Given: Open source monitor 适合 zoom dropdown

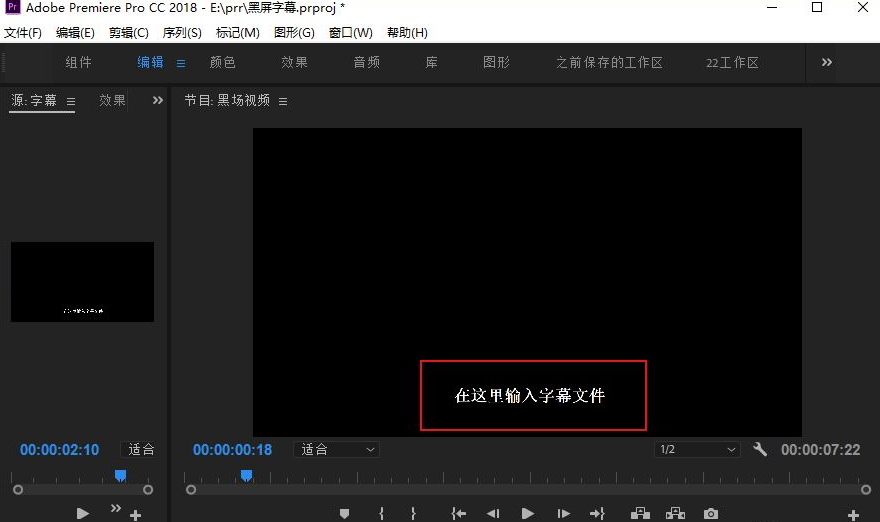Looking at the screenshot, I should (x=140, y=450).
